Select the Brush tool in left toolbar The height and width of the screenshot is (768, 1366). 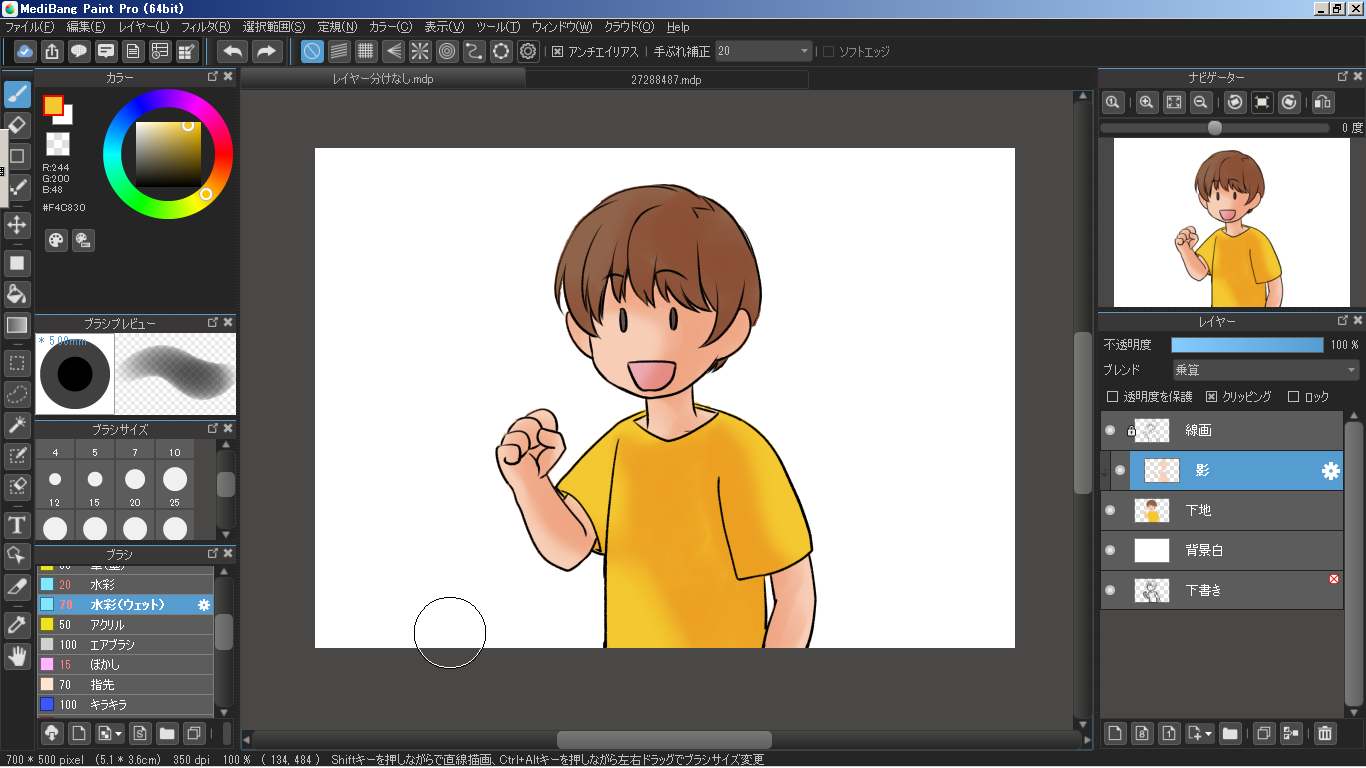click(x=17, y=93)
